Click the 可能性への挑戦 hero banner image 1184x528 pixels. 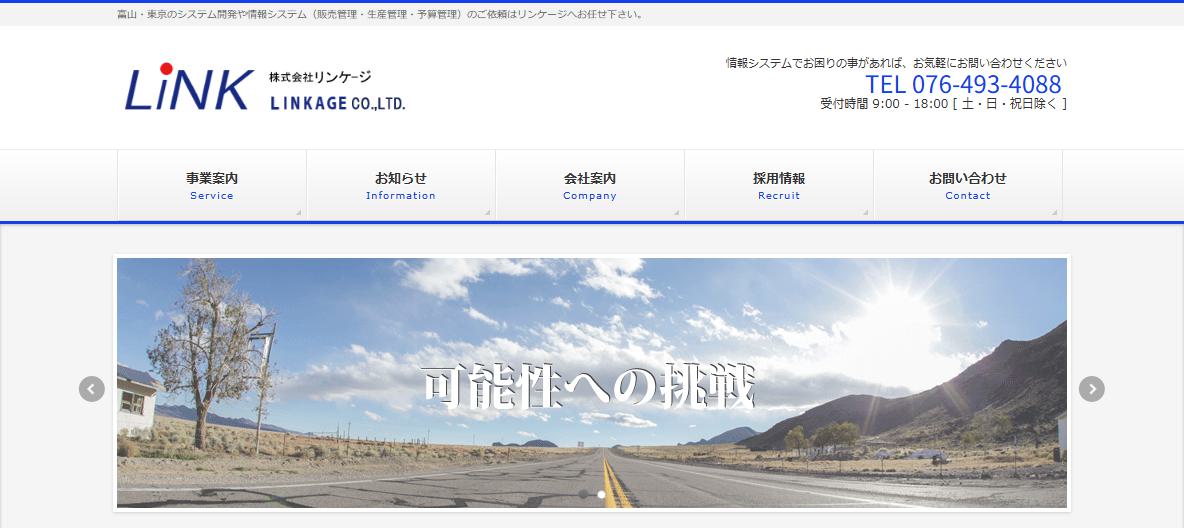pos(592,383)
